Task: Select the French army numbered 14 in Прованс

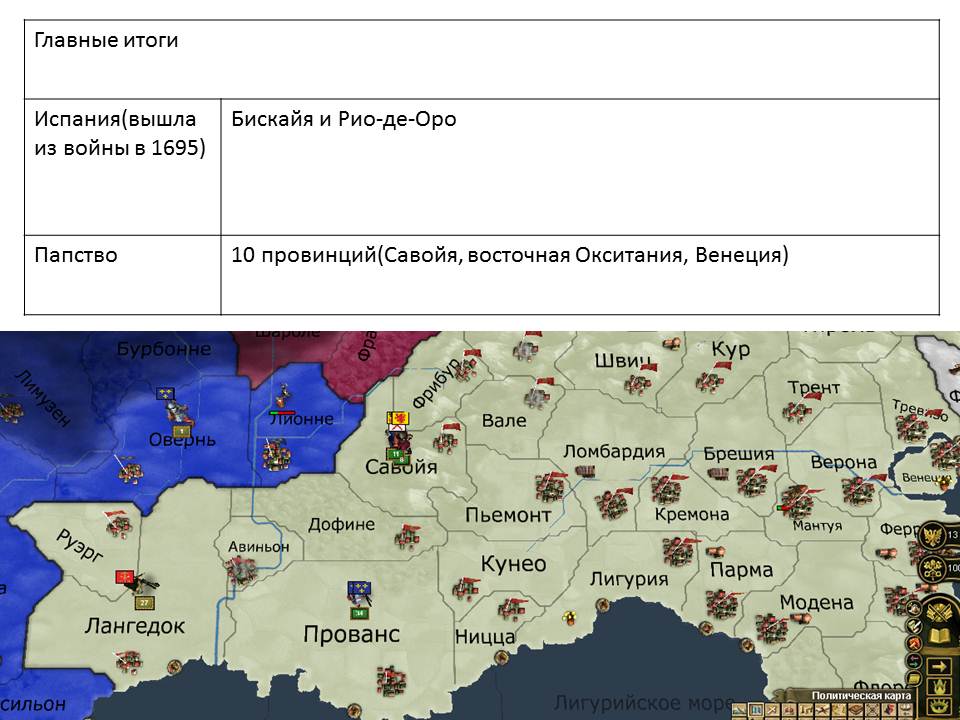Action: [359, 600]
